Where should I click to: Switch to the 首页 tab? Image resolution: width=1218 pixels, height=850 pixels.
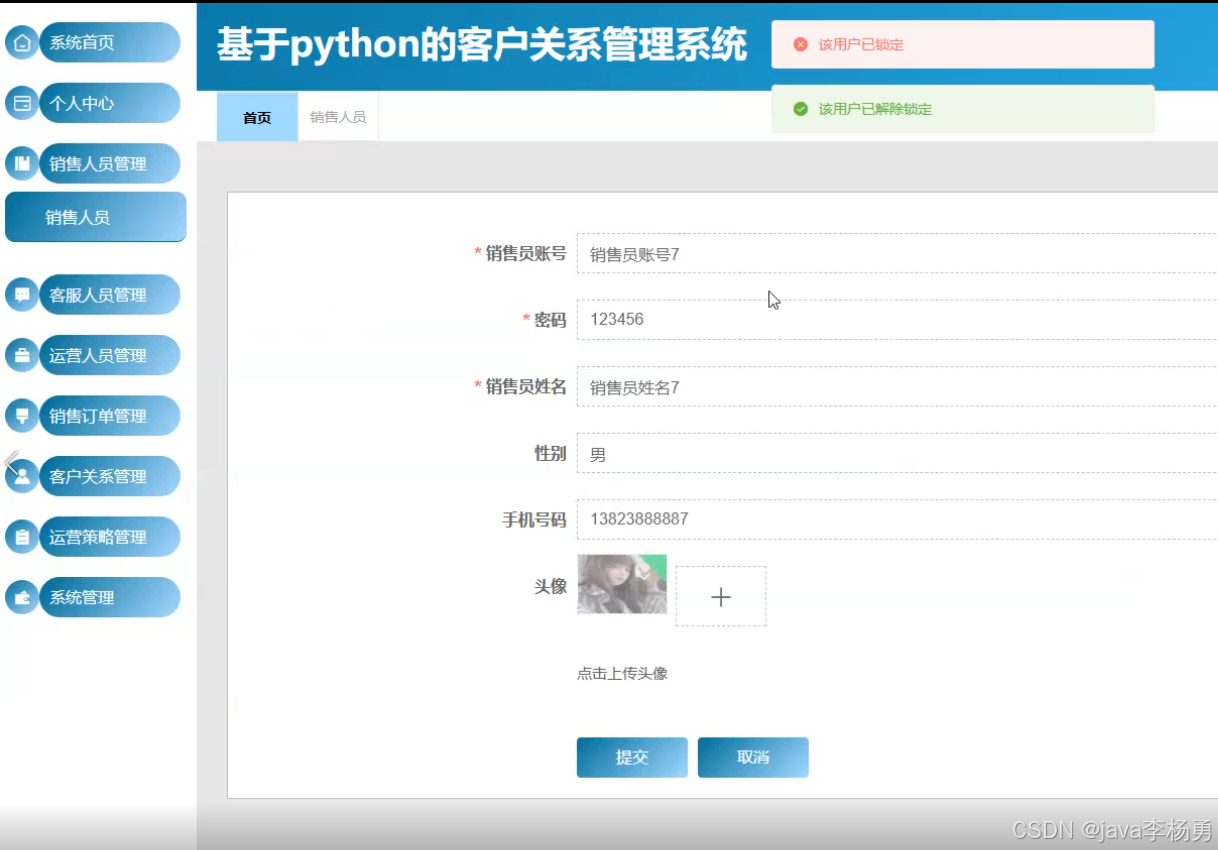point(256,117)
